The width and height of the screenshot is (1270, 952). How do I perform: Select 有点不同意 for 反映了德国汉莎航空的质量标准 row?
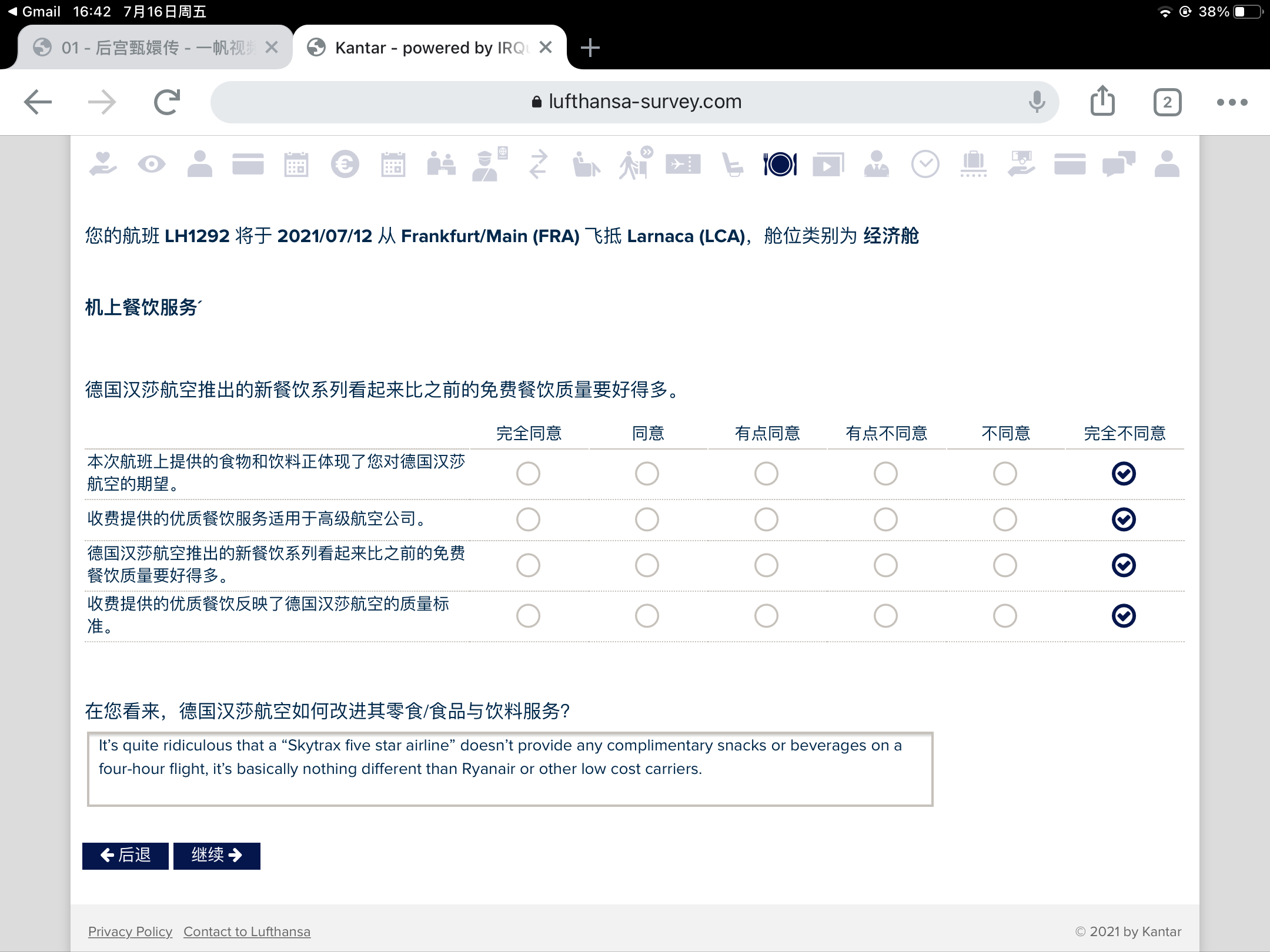pyautogui.click(x=885, y=616)
